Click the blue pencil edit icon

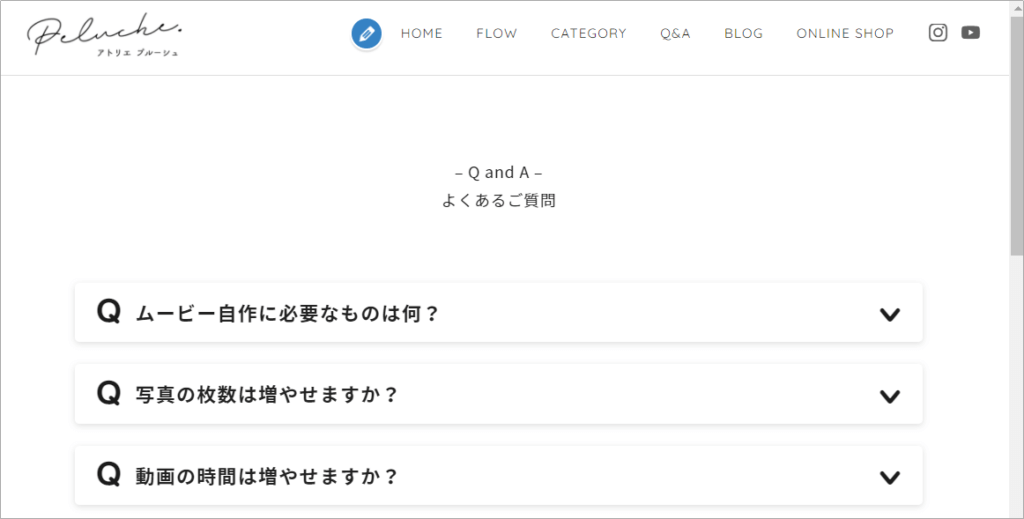366,33
